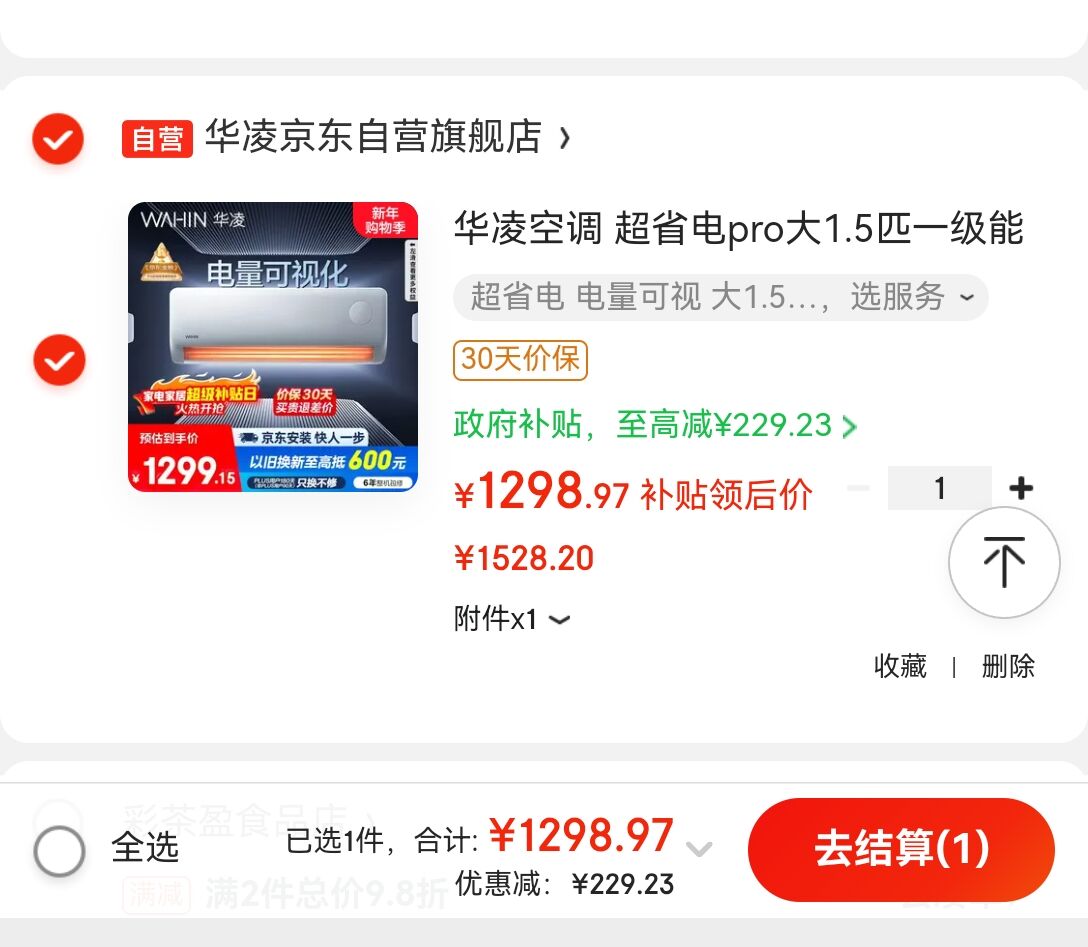This screenshot has height=947, width=1088.
Task: Open the 华凌空调 product thumbnail
Action: coord(273,347)
